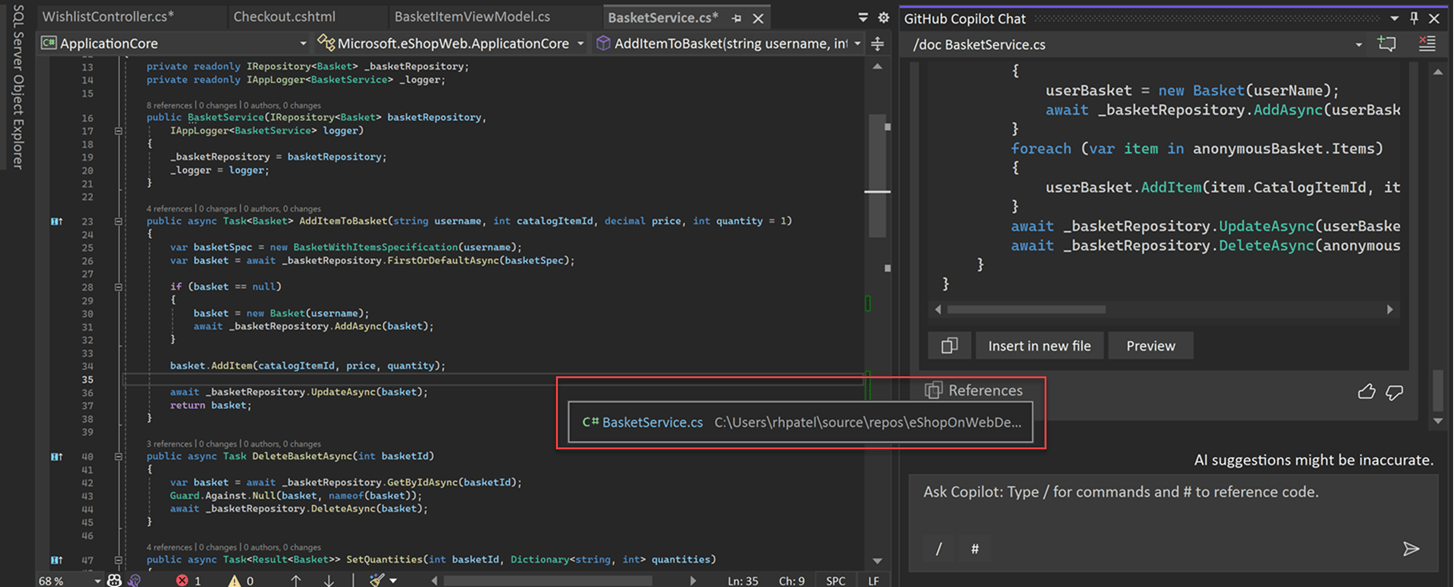Open Copilot via status bar GitHub Copilot icon
The height and width of the screenshot is (587, 1454).
115,580
